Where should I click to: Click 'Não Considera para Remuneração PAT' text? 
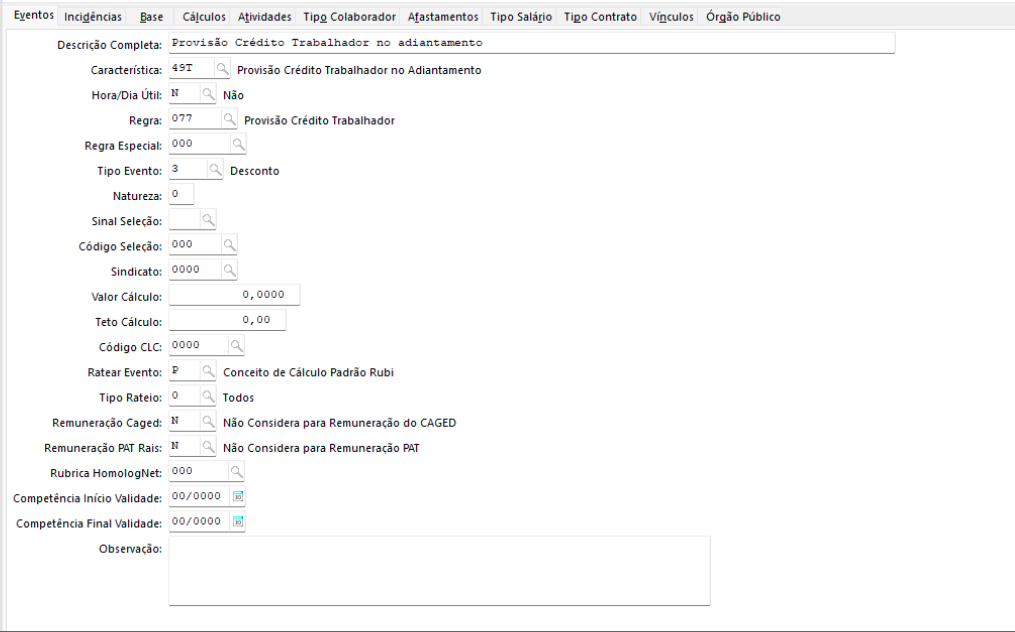(x=321, y=448)
